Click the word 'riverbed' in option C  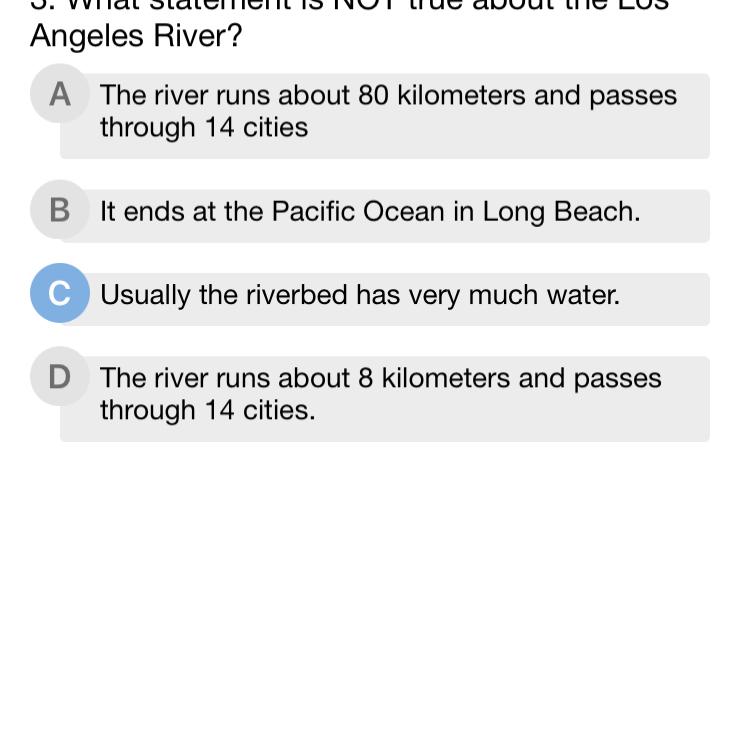coord(297,295)
